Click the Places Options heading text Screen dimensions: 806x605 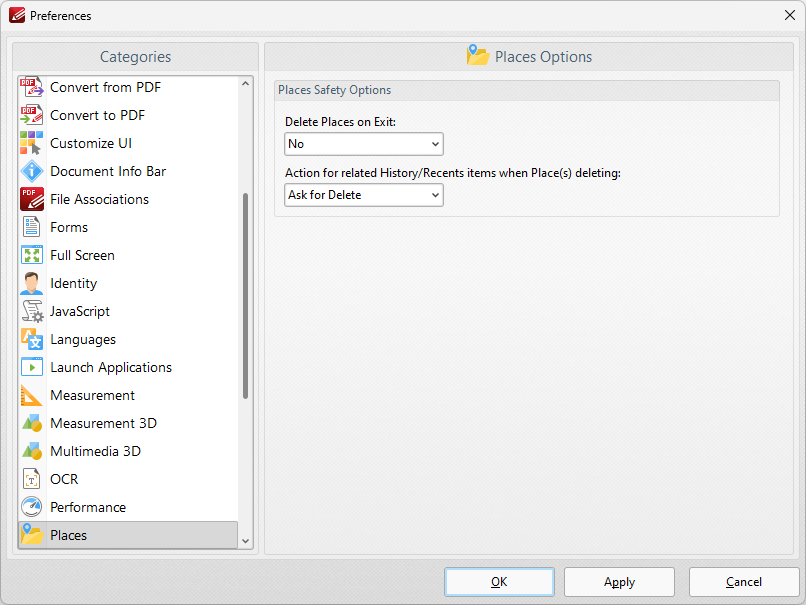coord(543,57)
